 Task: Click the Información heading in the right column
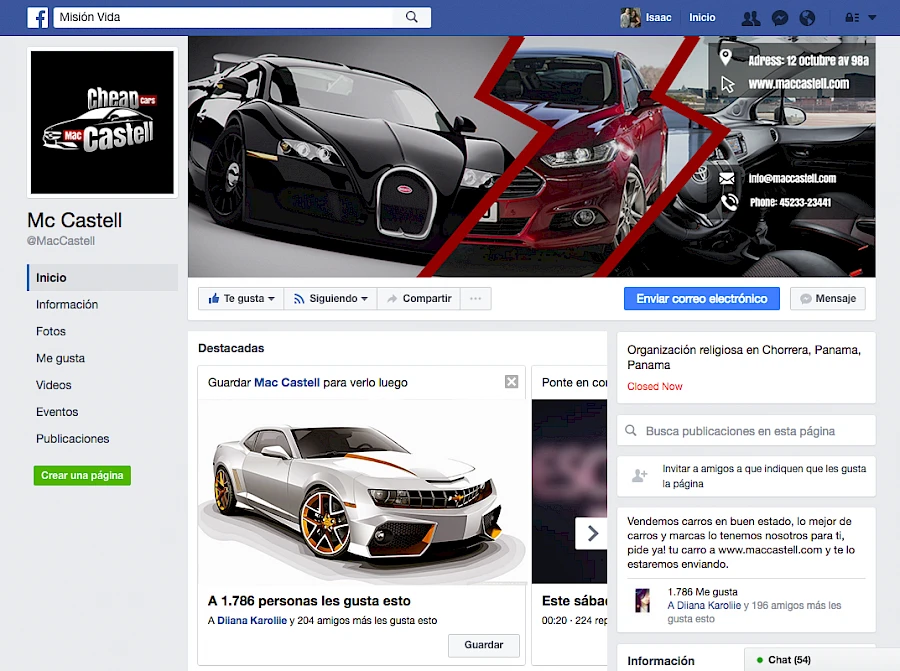click(x=661, y=661)
